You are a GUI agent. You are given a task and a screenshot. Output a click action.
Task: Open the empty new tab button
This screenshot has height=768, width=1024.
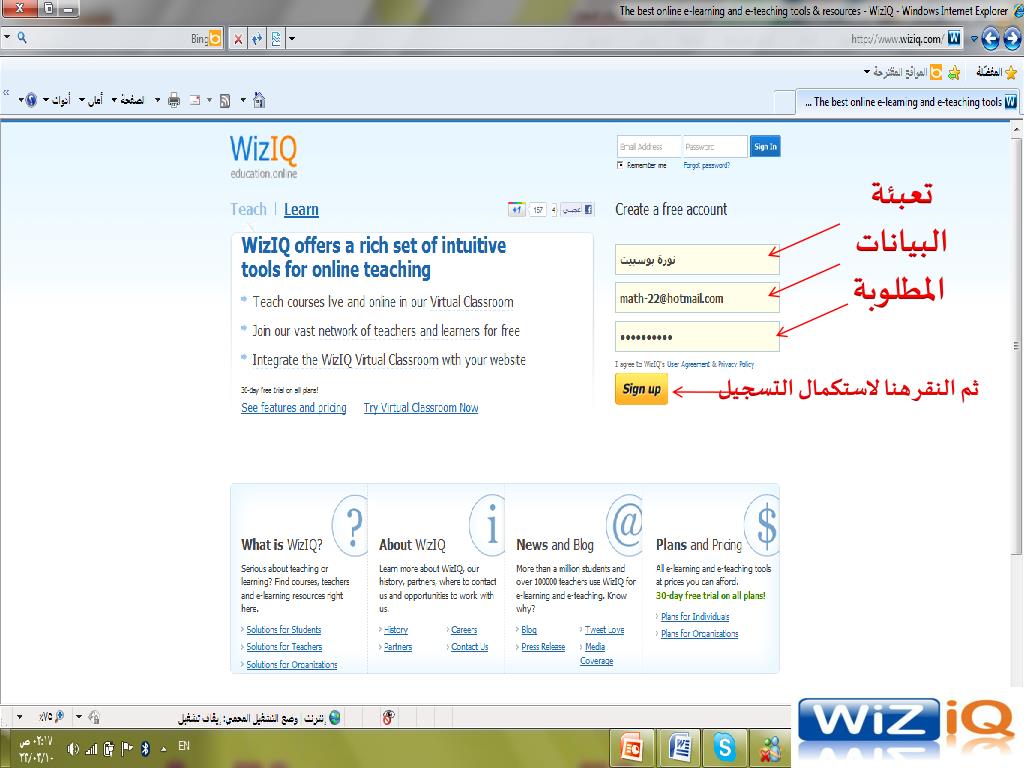click(x=784, y=103)
